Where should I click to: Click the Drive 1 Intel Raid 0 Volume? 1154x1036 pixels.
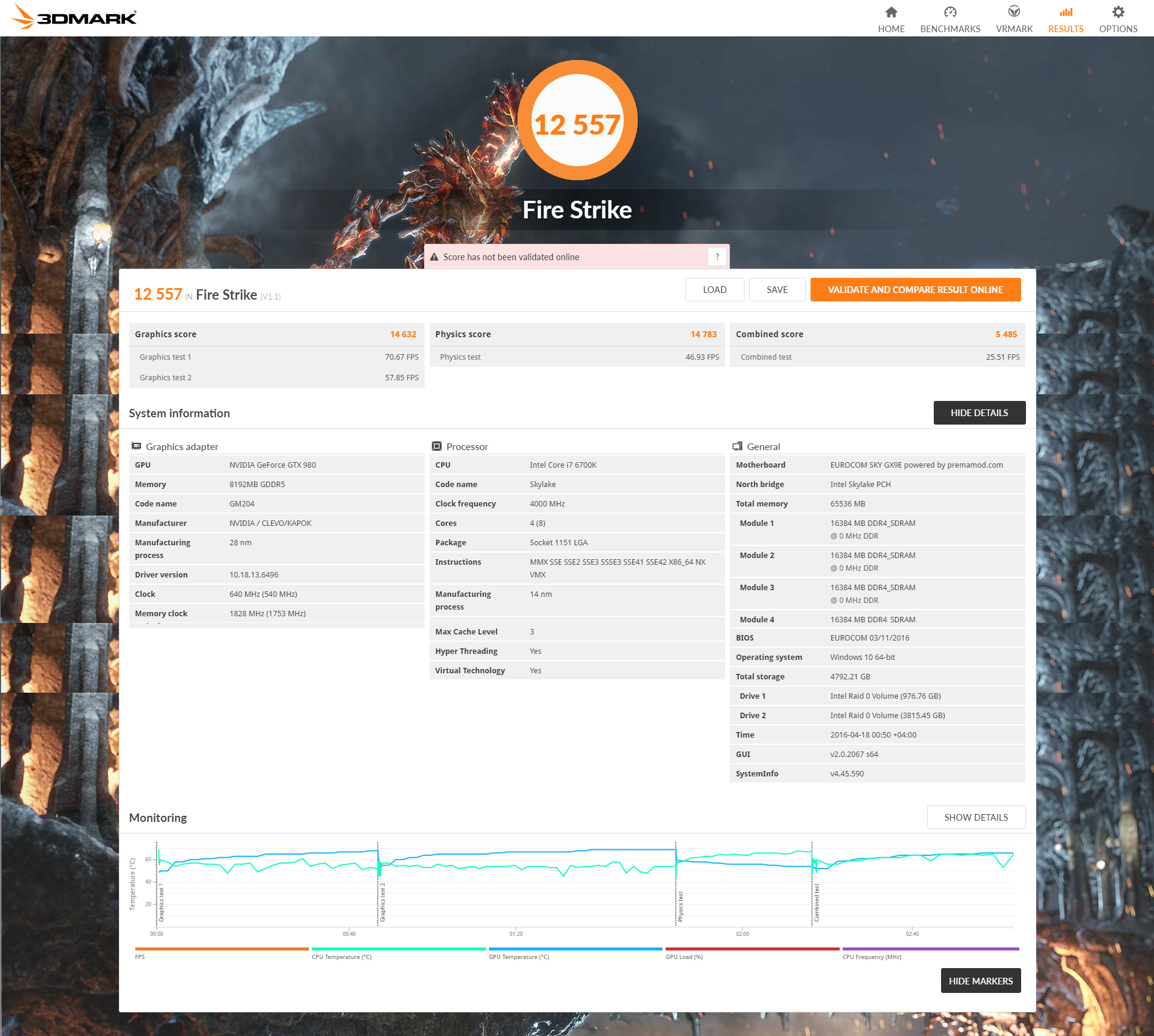885,696
